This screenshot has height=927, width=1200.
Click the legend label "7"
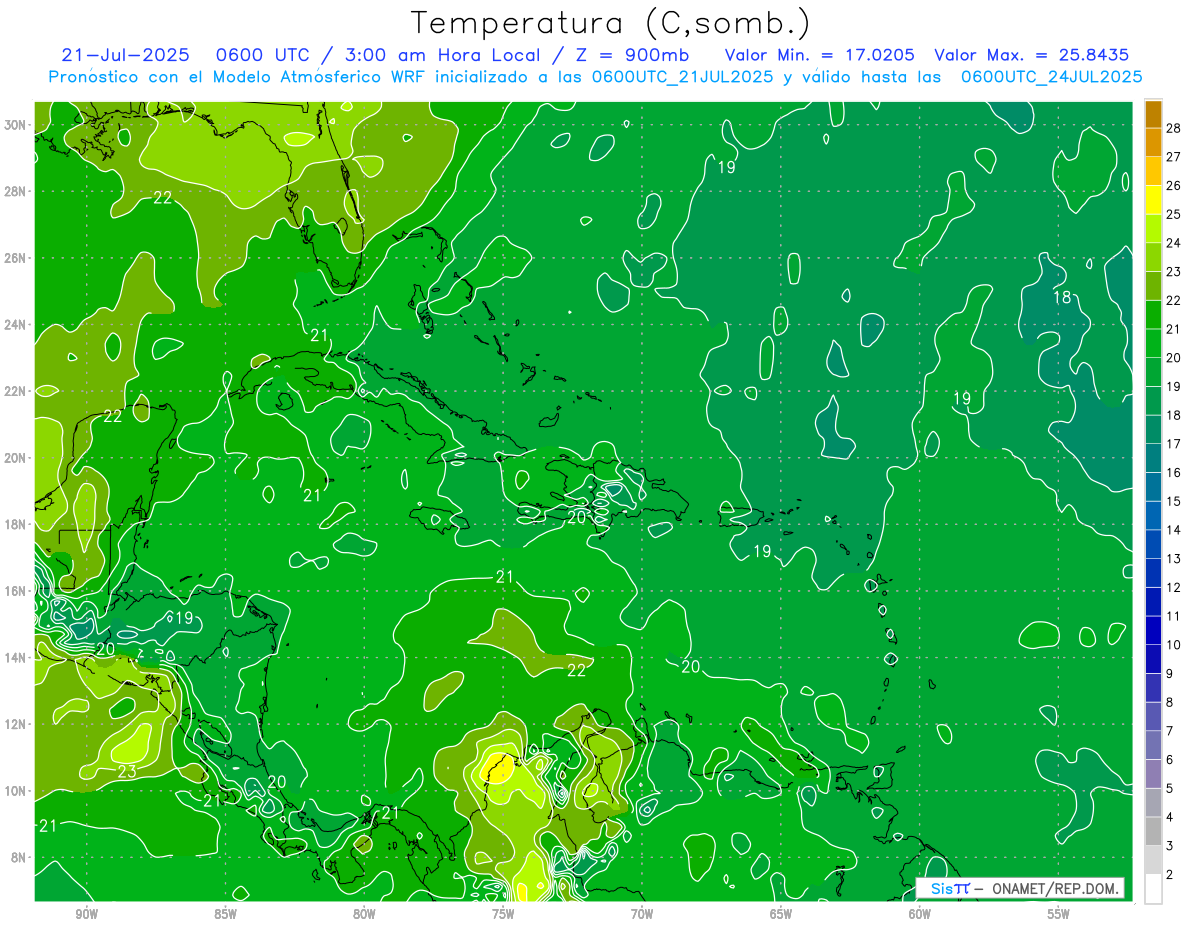[1169, 731]
